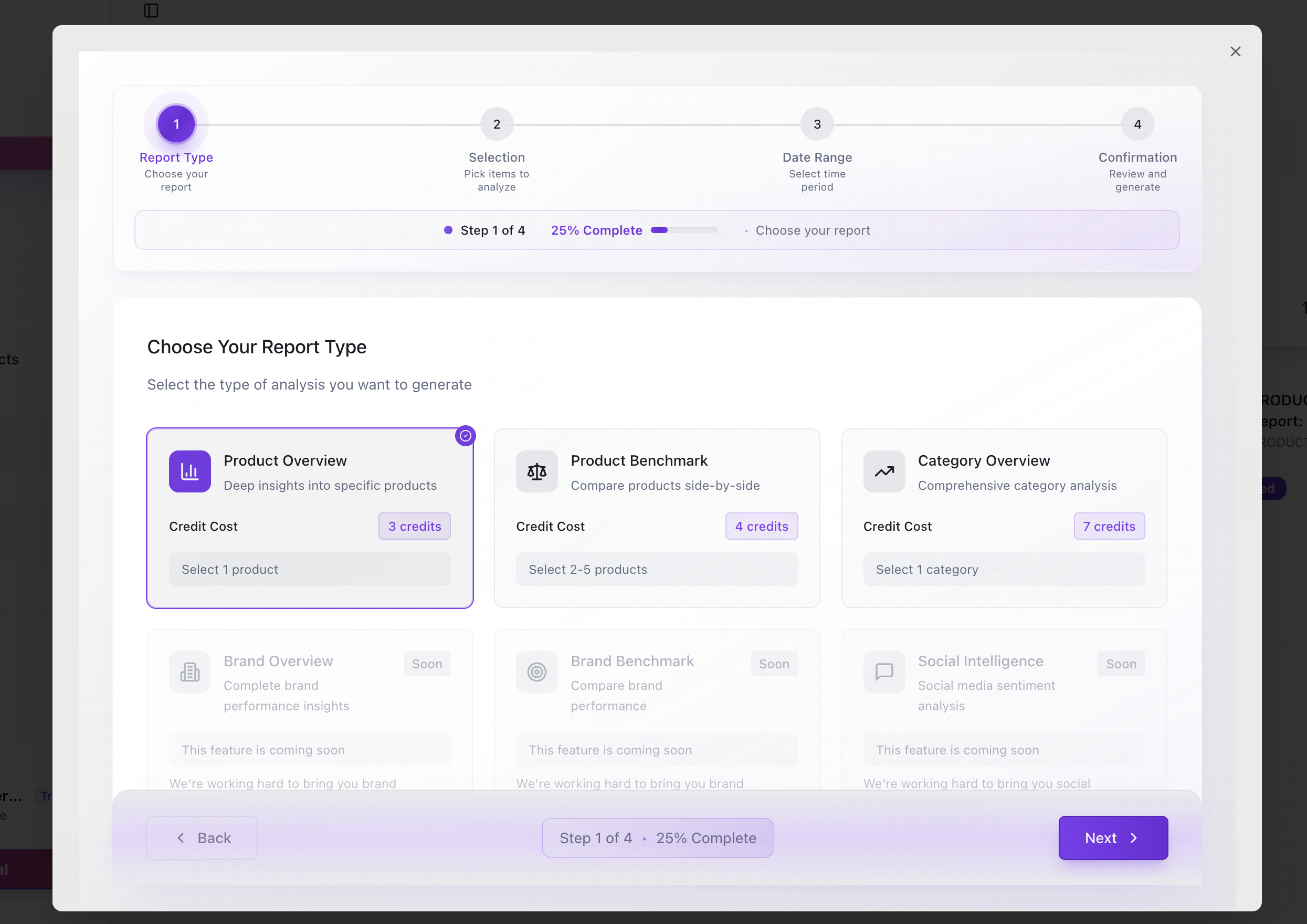The height and width of the screenshot is (924, 1307).
Task: Select the Product Overview bar chart icon
Action: [190, 471]
